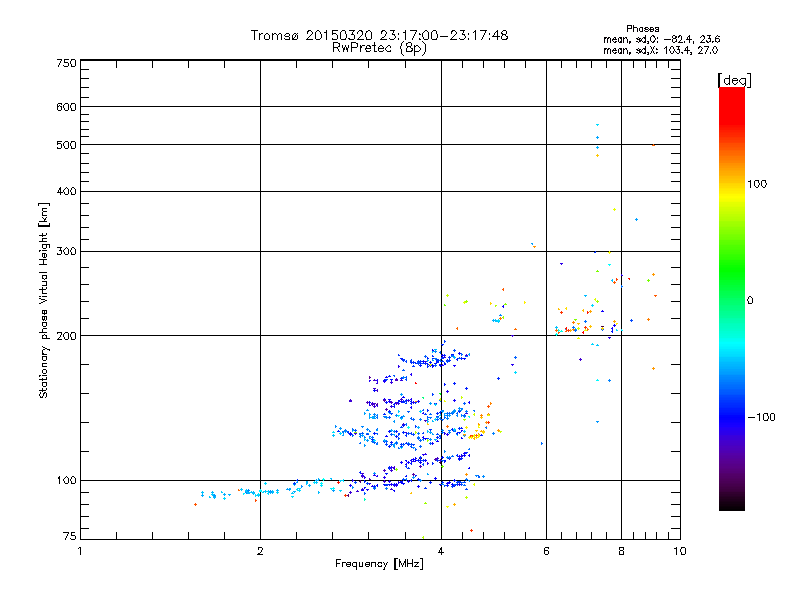
Task: Click x-axis tick label '1'
Action: (80, 551)
